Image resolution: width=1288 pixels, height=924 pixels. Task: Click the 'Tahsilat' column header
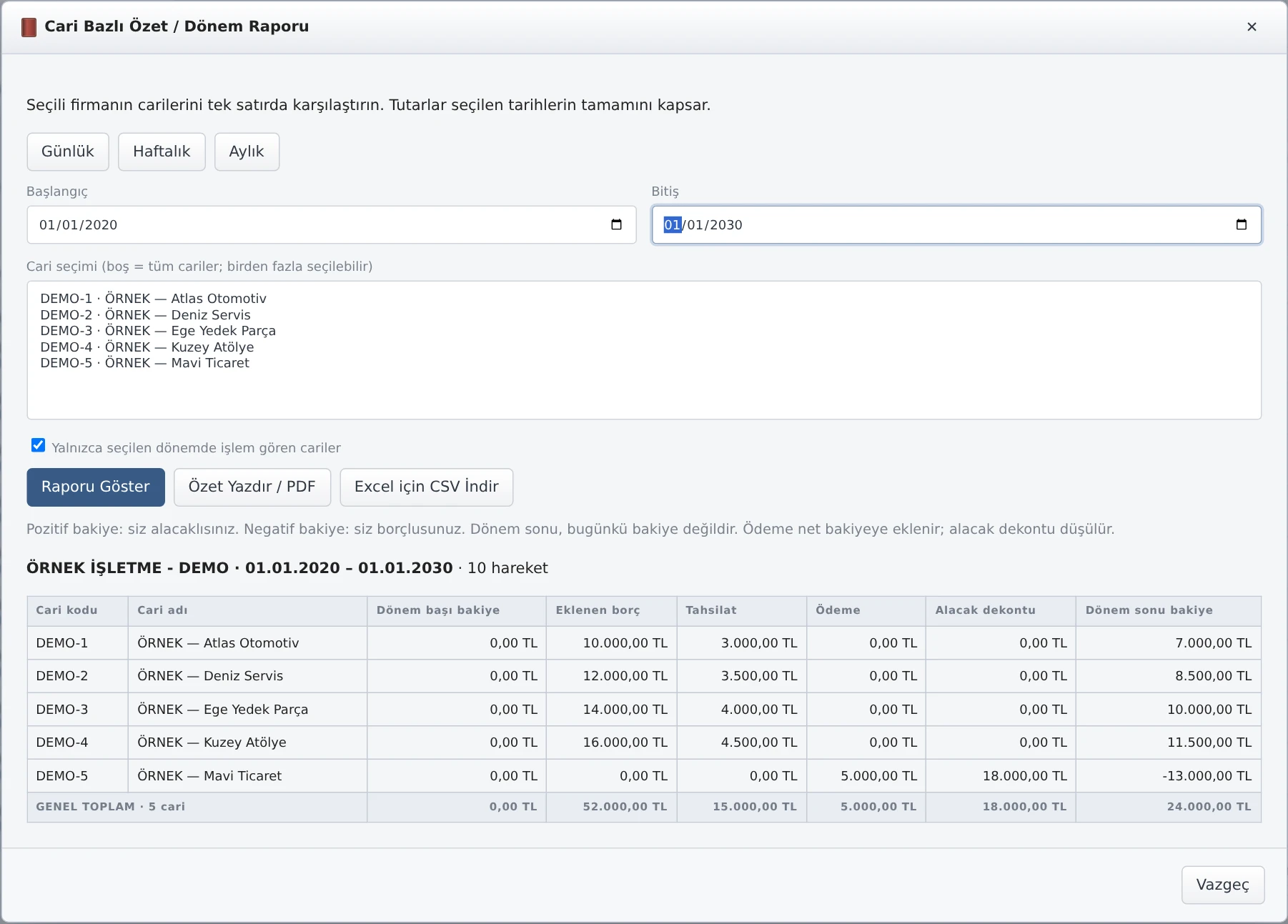(x=742, y=610)
